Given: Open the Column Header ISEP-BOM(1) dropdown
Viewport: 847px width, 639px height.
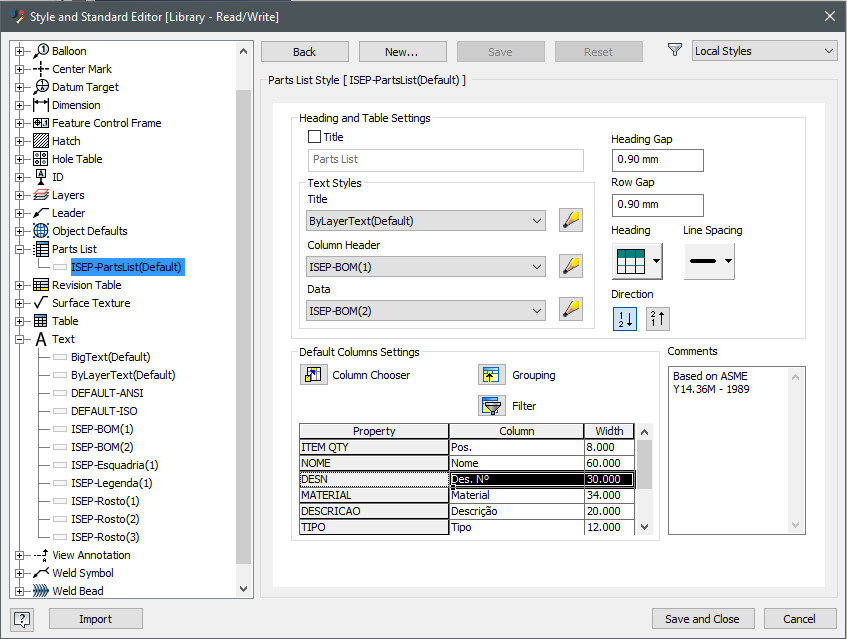Looking at the screenshot, I should click(426, 267).
